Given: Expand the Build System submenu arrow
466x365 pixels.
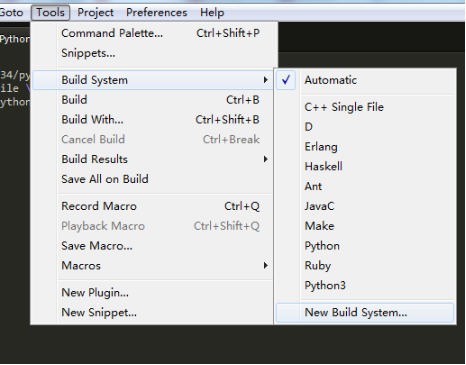Looking at the screenshot, I should tap(265, 80).
